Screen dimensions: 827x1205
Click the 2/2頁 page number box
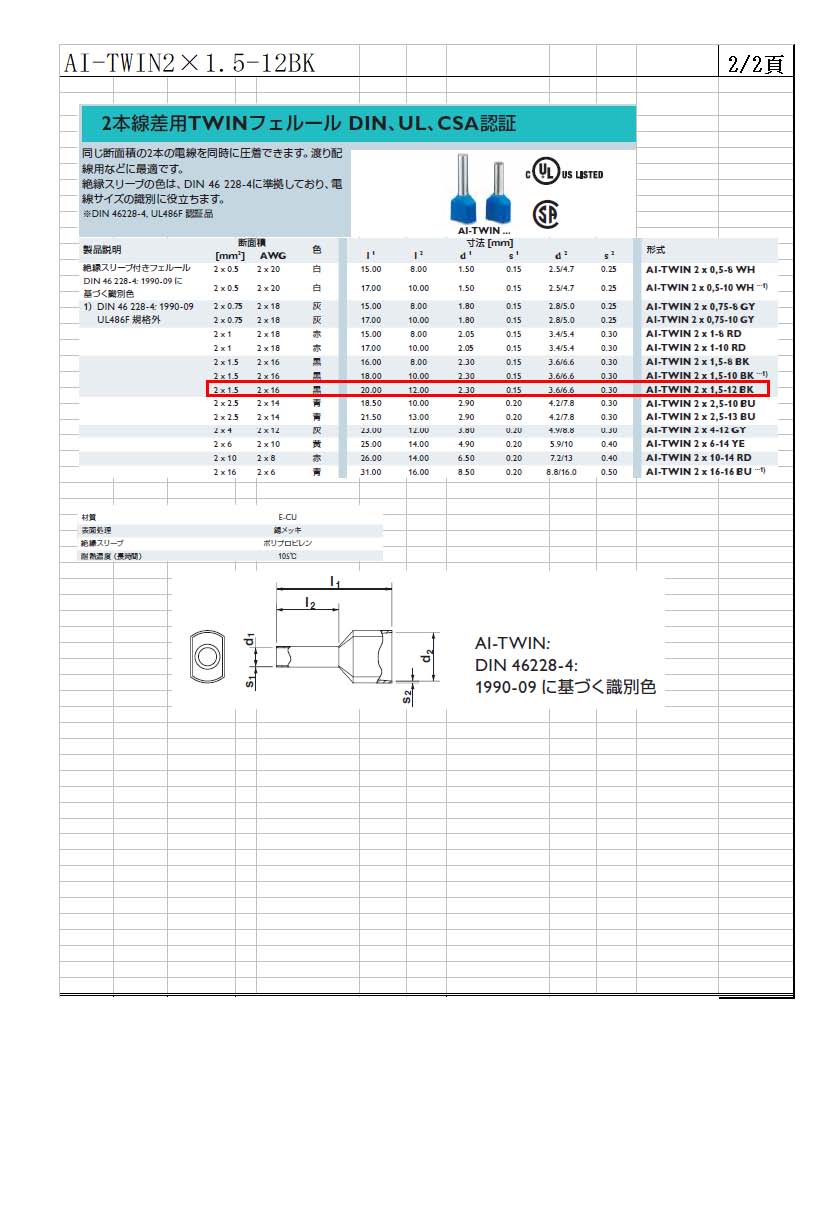point(755,64)
